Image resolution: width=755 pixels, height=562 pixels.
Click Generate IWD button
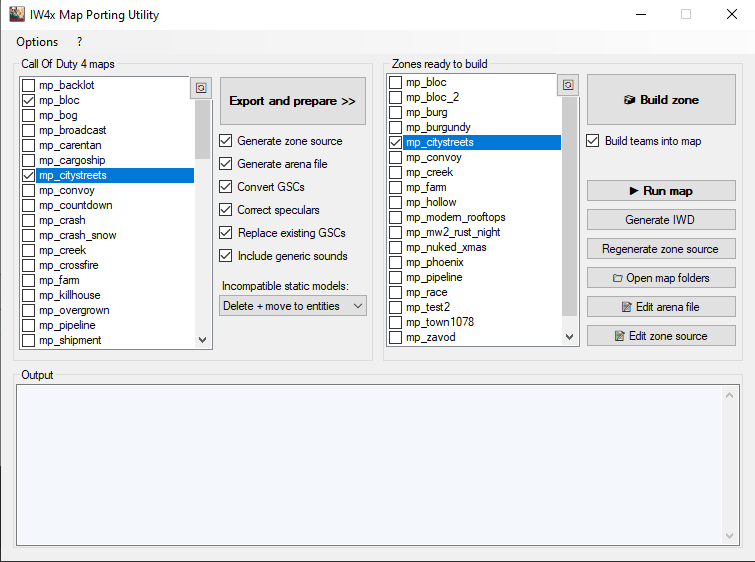661,220
